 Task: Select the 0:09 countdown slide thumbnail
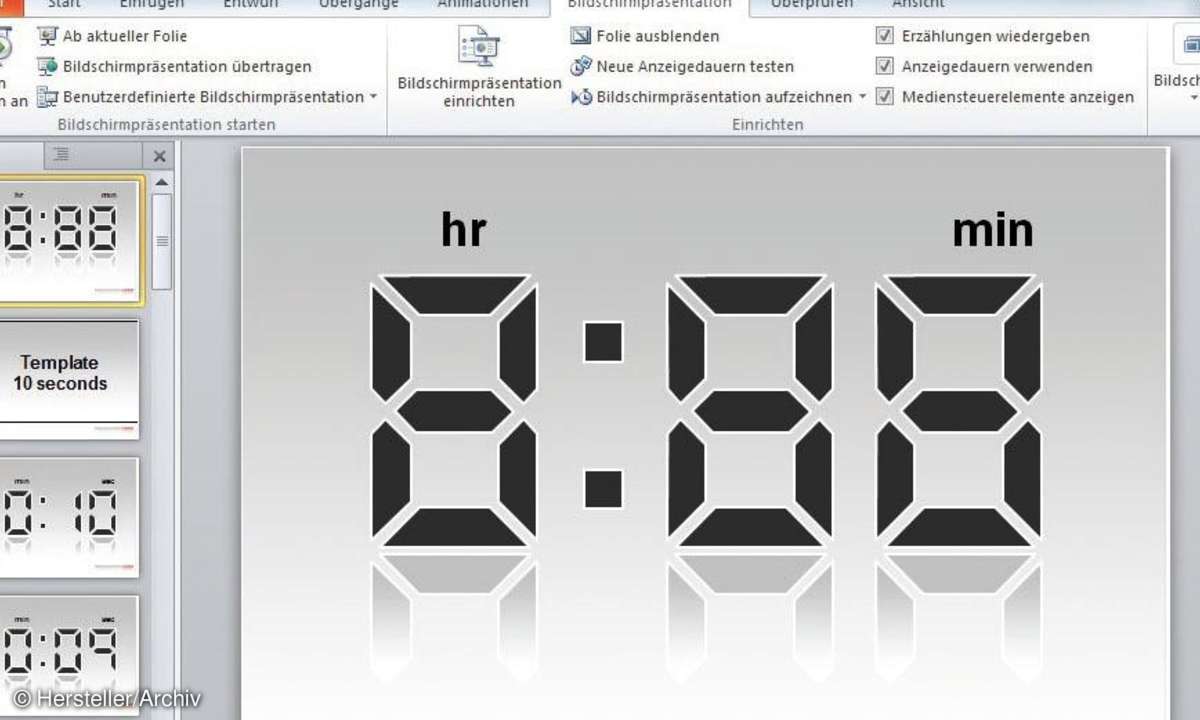click(68, 655)
